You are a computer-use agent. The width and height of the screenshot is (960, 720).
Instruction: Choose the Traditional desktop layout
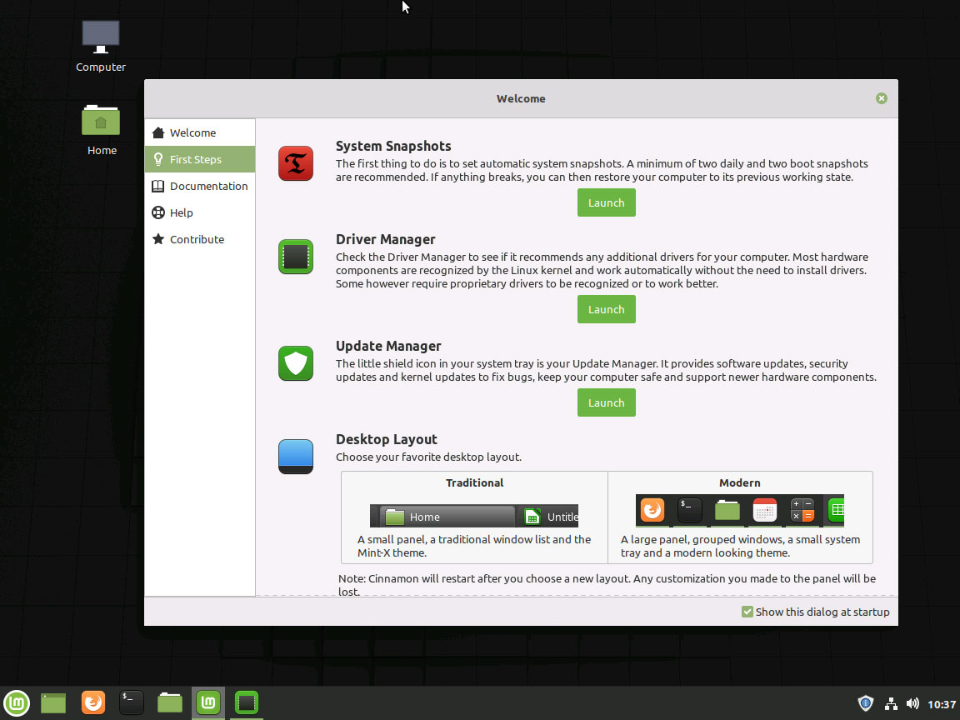tap(474, 517)
